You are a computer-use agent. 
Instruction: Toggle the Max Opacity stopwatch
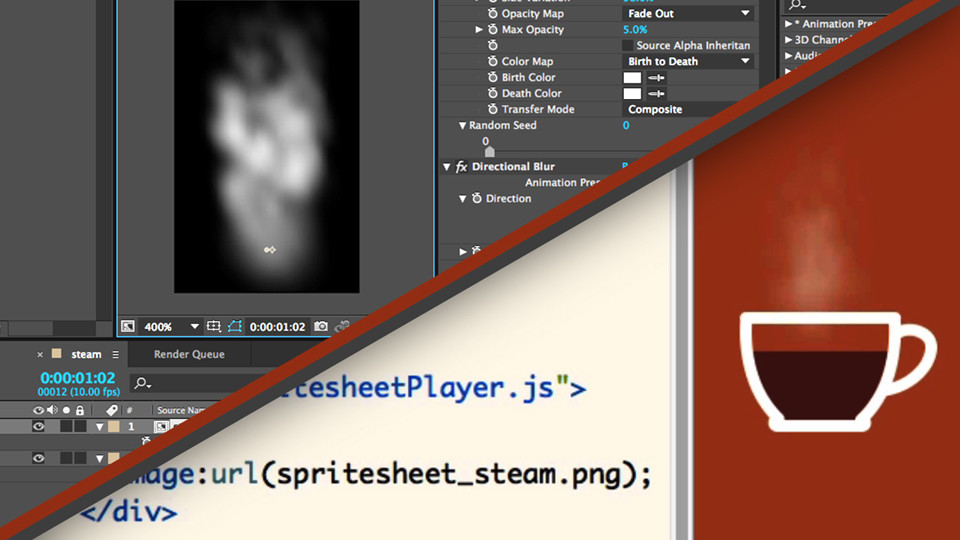point(493,29)
